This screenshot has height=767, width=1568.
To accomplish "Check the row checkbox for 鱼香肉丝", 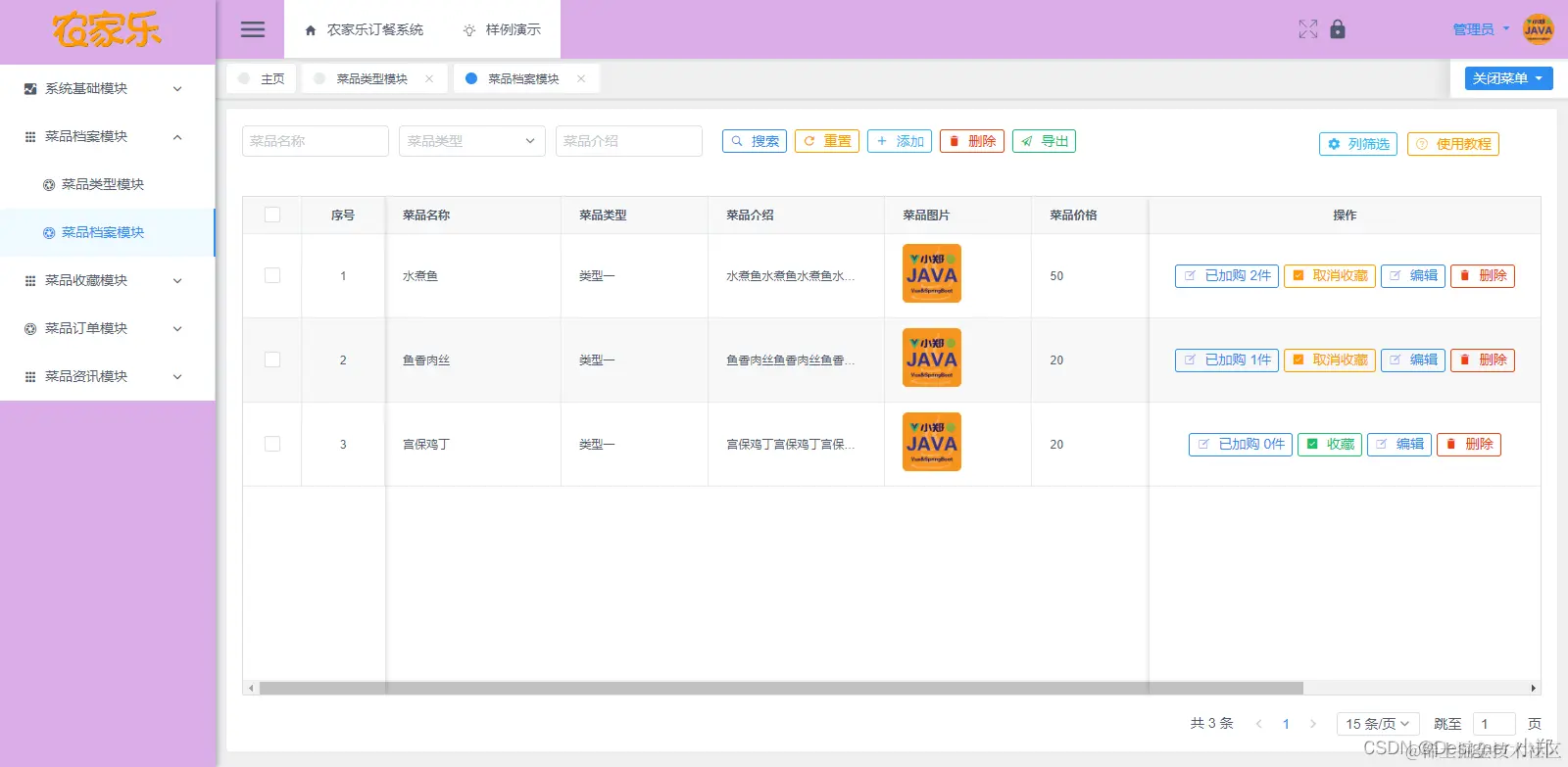I will click(x=272, y=360).
